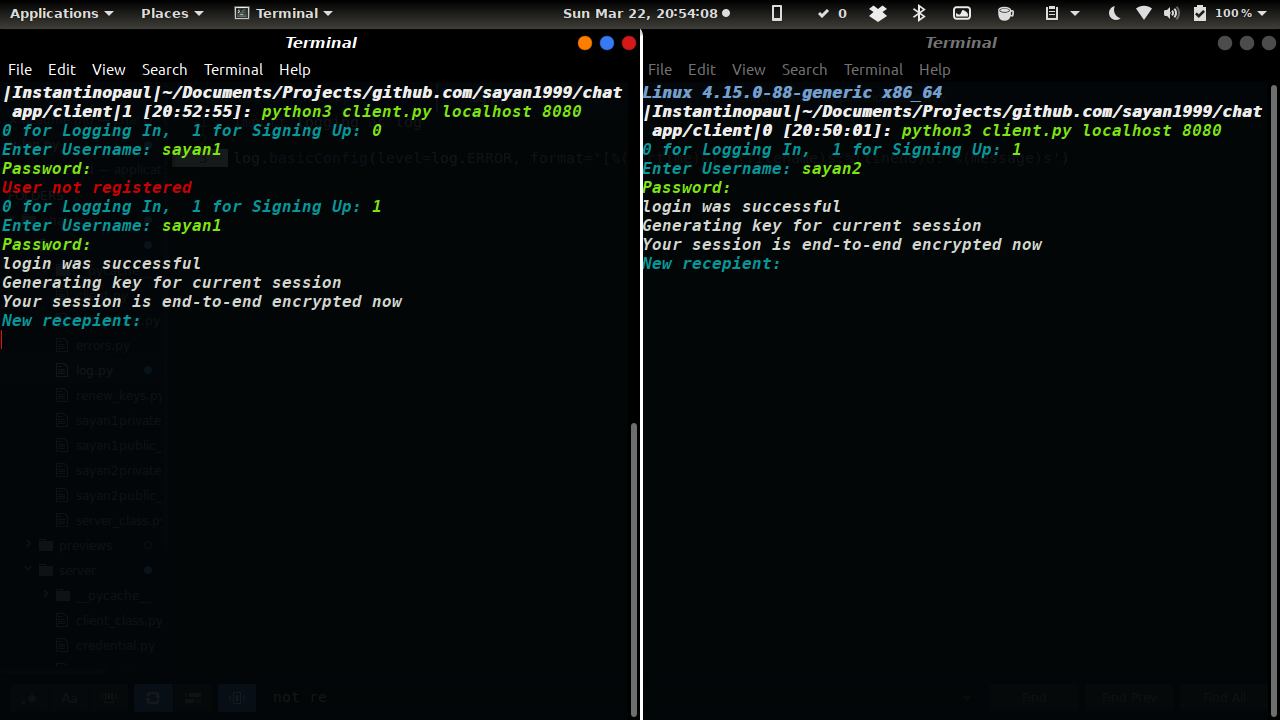Image resolution: width=1280 pixels, height=720 pixels.
Task: Click 'Generating key for current session' in left terminal
Action: 172,283
